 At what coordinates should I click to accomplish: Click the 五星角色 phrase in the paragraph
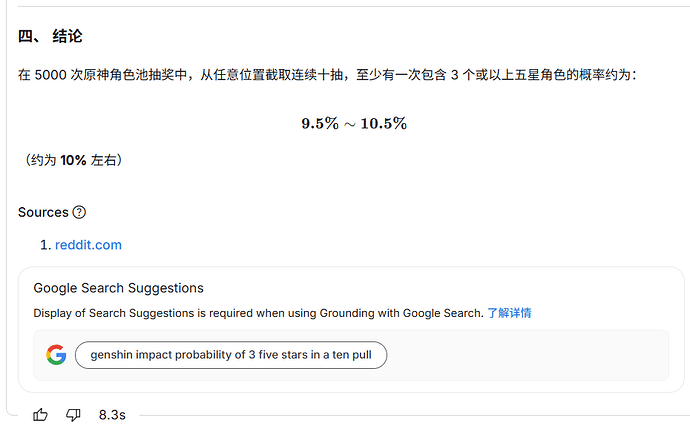540,75
